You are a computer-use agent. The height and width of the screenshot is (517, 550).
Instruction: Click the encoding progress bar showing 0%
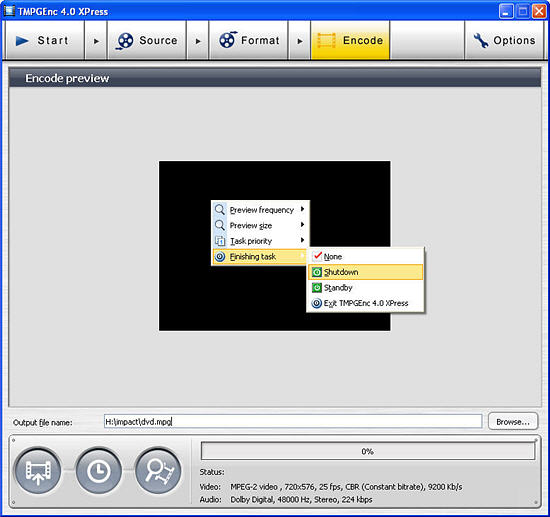tap(368, 451)
